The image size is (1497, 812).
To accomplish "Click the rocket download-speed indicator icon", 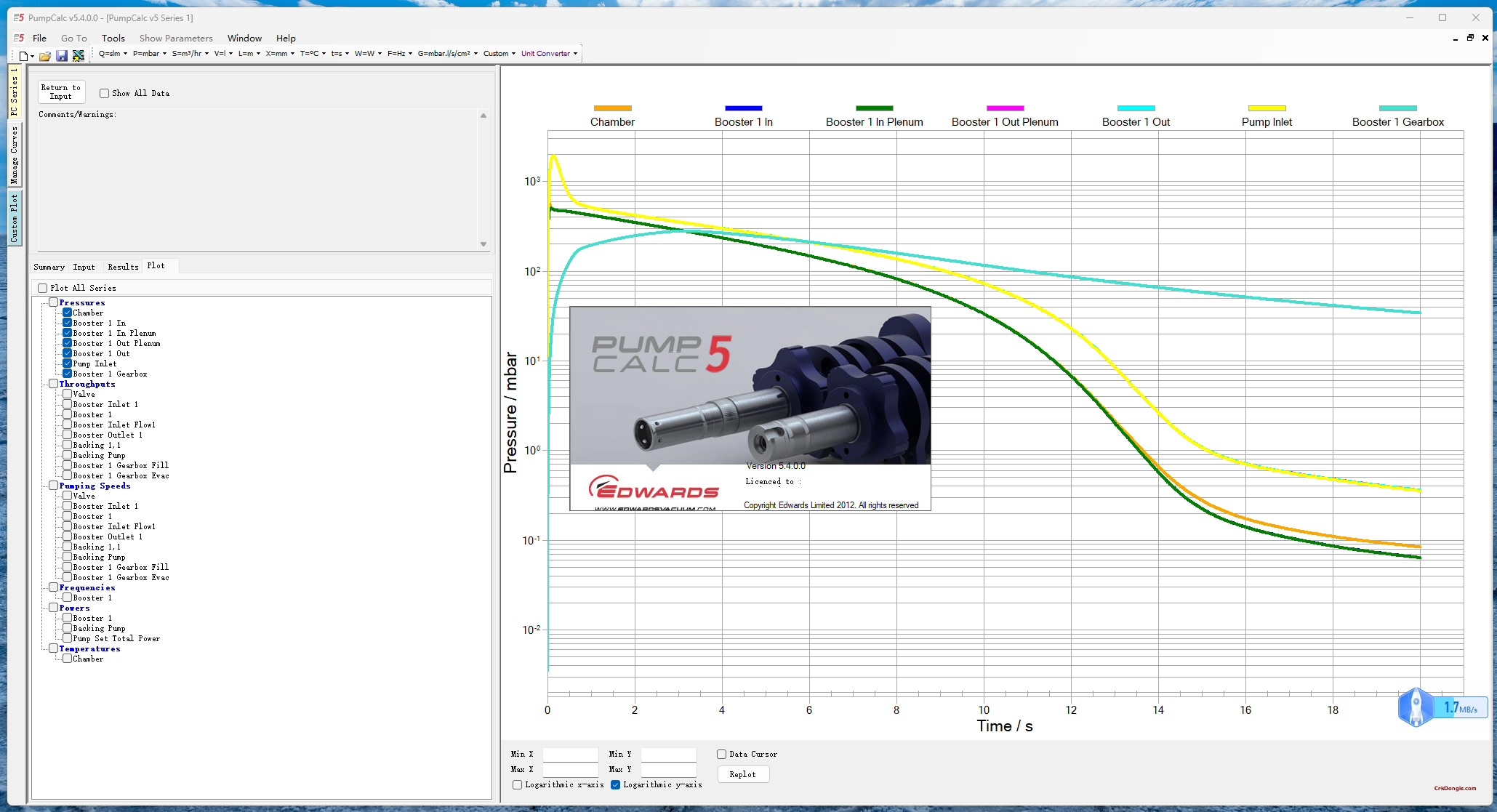I will (x=1416, y=707).
